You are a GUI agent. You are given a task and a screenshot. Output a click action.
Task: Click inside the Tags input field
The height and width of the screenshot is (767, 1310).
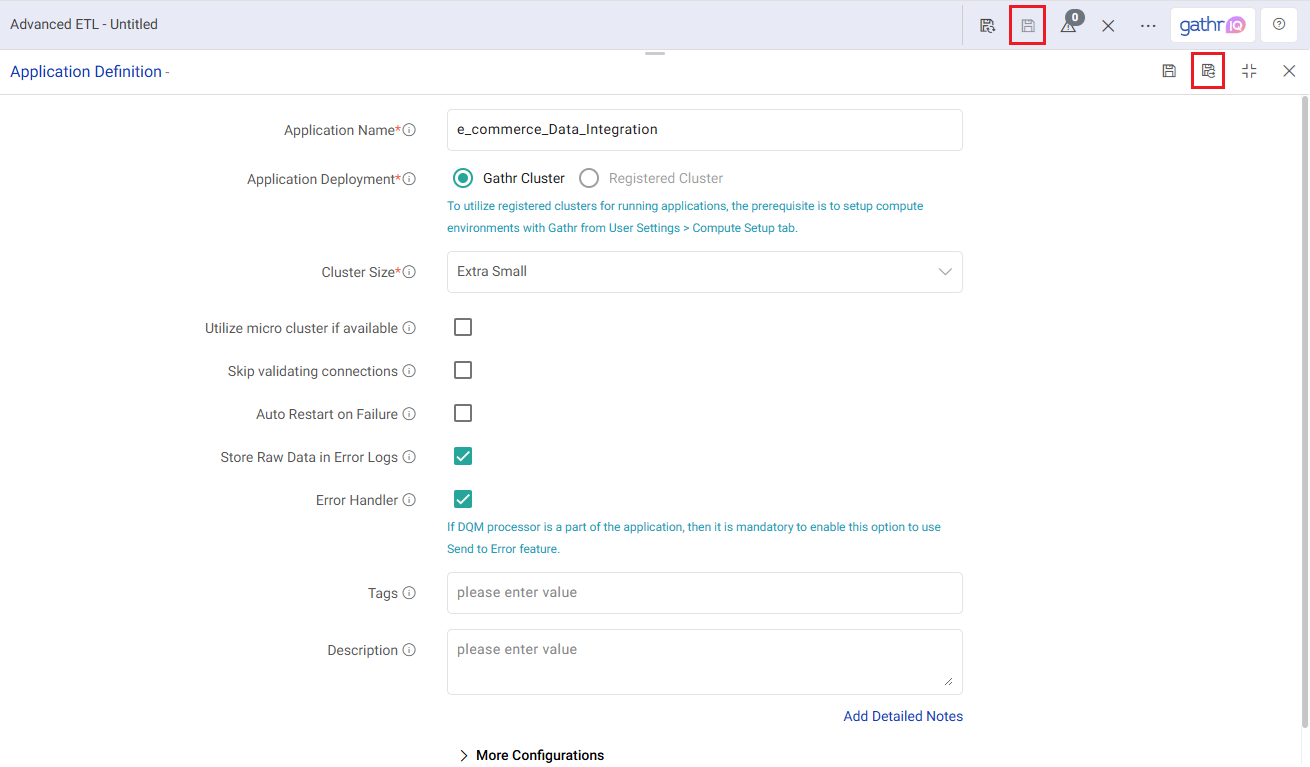point(704,592)
